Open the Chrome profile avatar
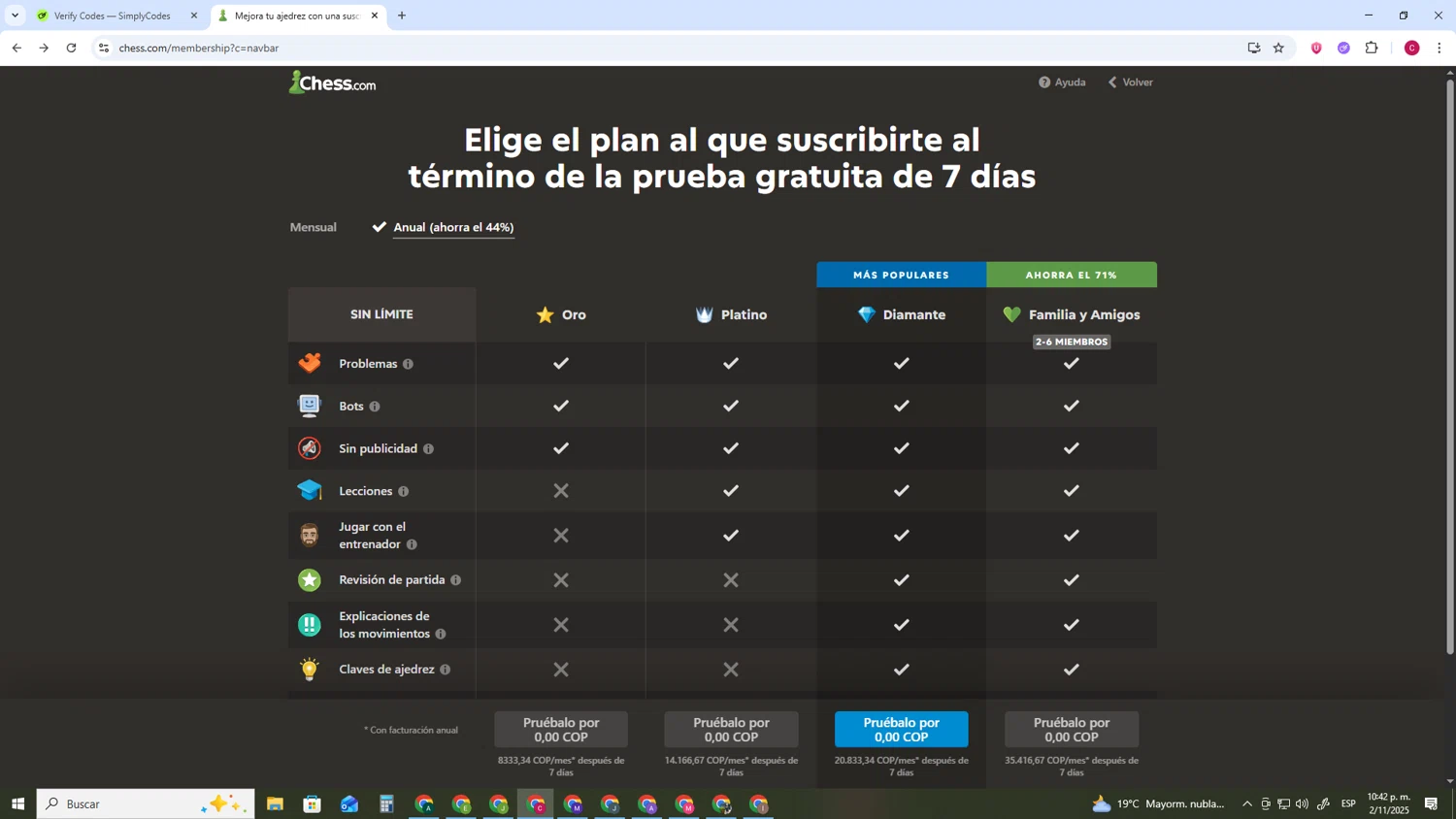 click(x=1412, y=48)
